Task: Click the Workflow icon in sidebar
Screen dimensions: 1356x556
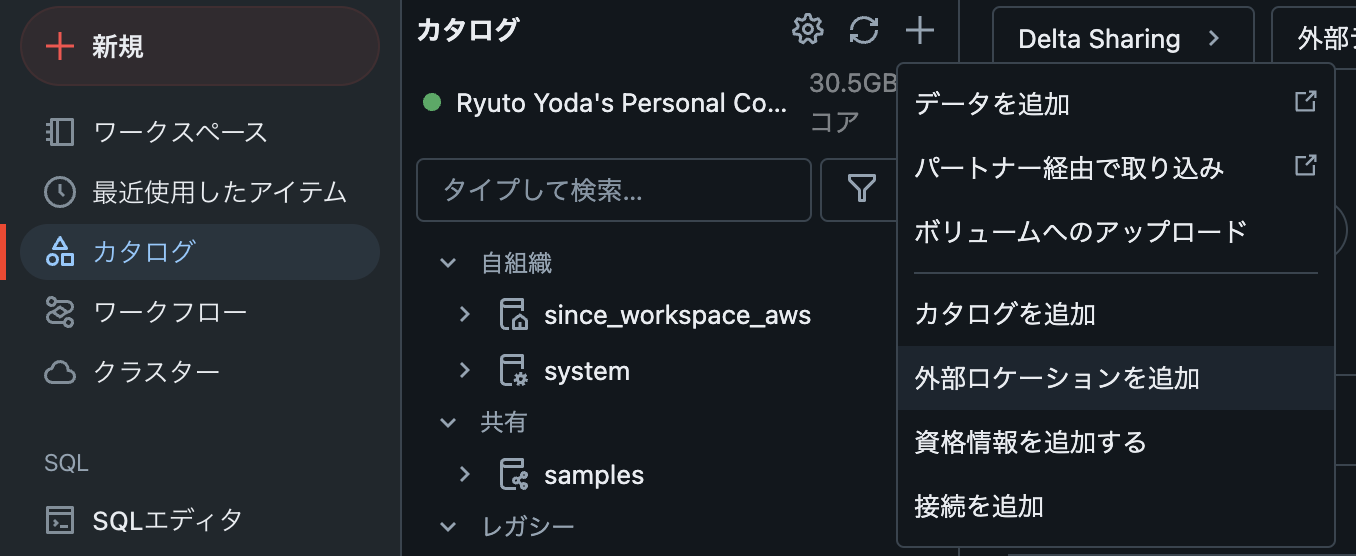Action: click(x=60, y=312)
